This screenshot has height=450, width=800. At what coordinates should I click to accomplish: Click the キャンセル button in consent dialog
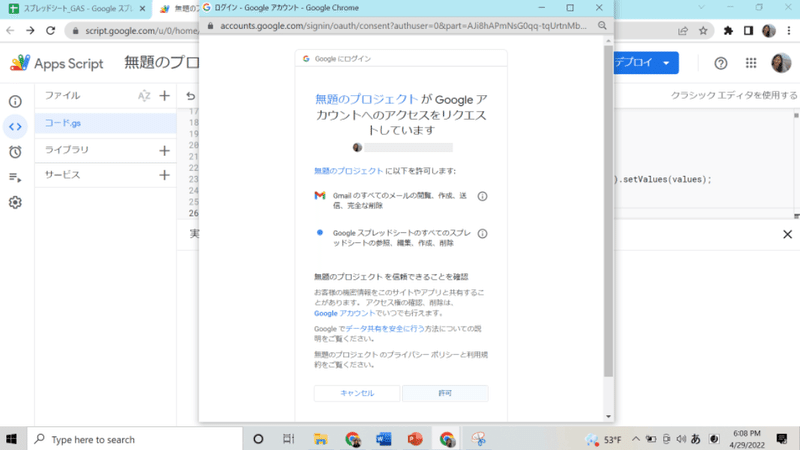click(x=357, y=393)
